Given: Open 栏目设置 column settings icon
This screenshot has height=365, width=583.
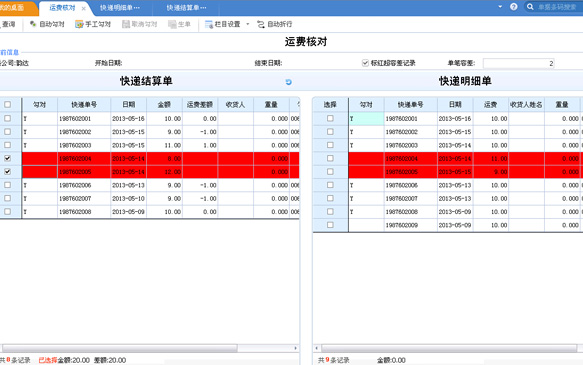Looking at the screenshot, I should 209,24.
